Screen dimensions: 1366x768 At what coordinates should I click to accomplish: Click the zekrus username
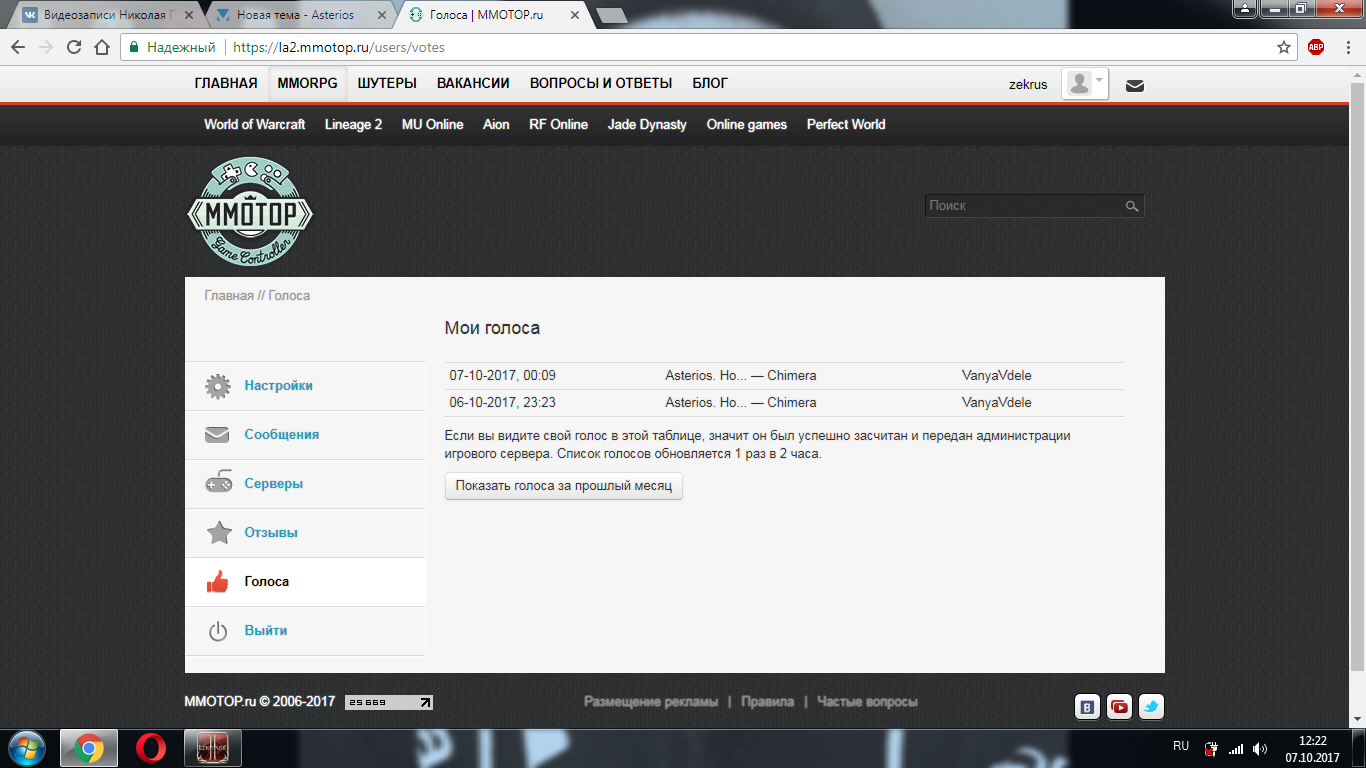(x=1028, y=85)
